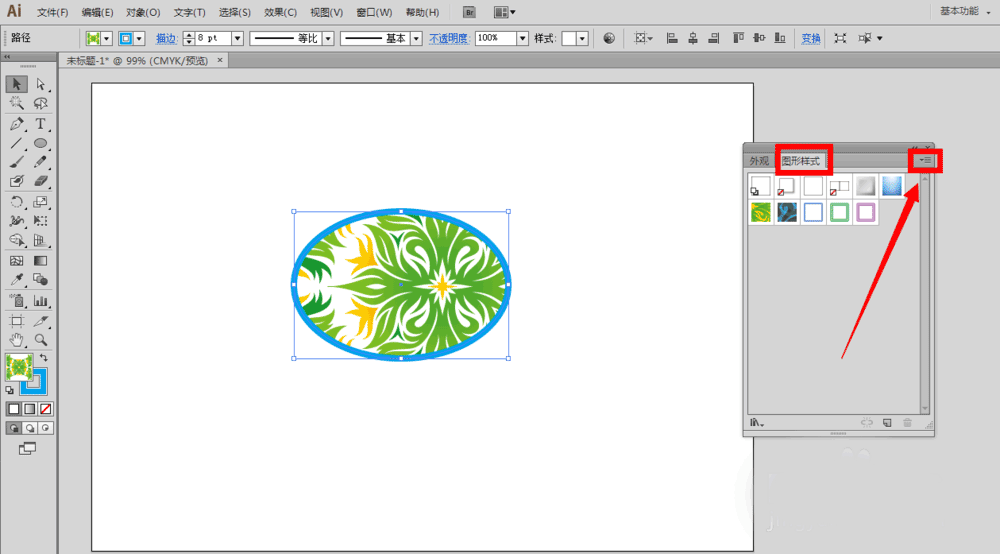This screenshot has height=554, width=1000.
Task: Select the Free Transform tool
Action: (41, 221)
